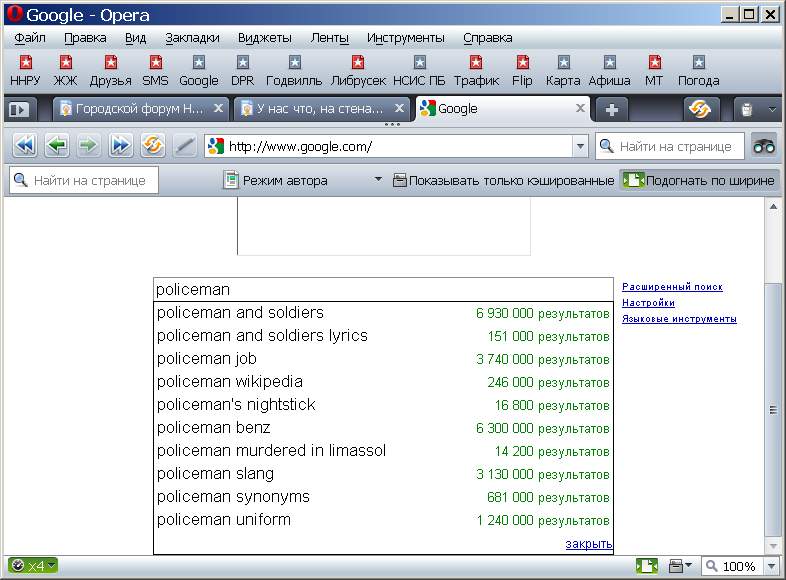Go back using green back arrow
The width and height of the screenshot is (786, 580).
pyautogui.click(x=57, y=146)
